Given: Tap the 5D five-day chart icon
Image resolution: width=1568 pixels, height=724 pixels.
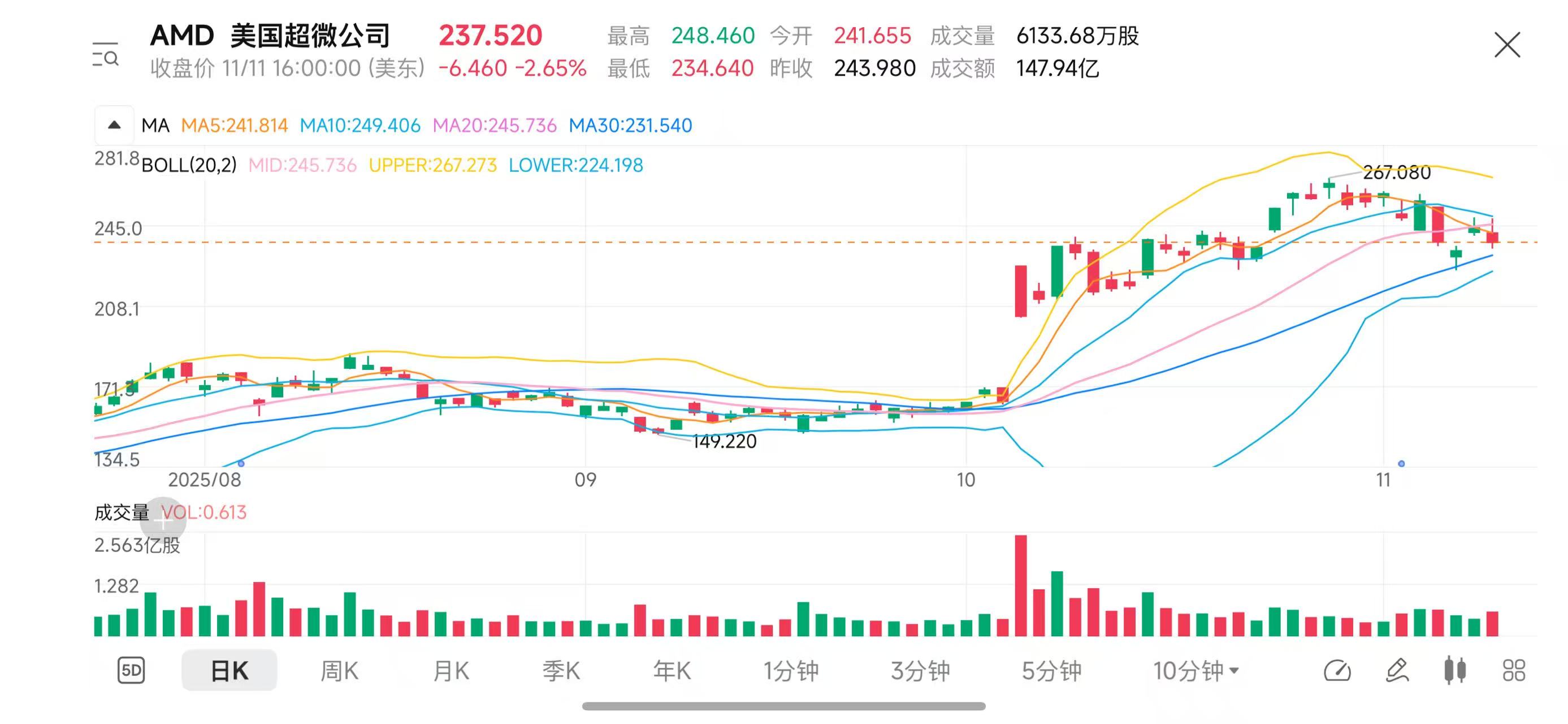Looking at the screenshot, I should [x=131, y=670].
